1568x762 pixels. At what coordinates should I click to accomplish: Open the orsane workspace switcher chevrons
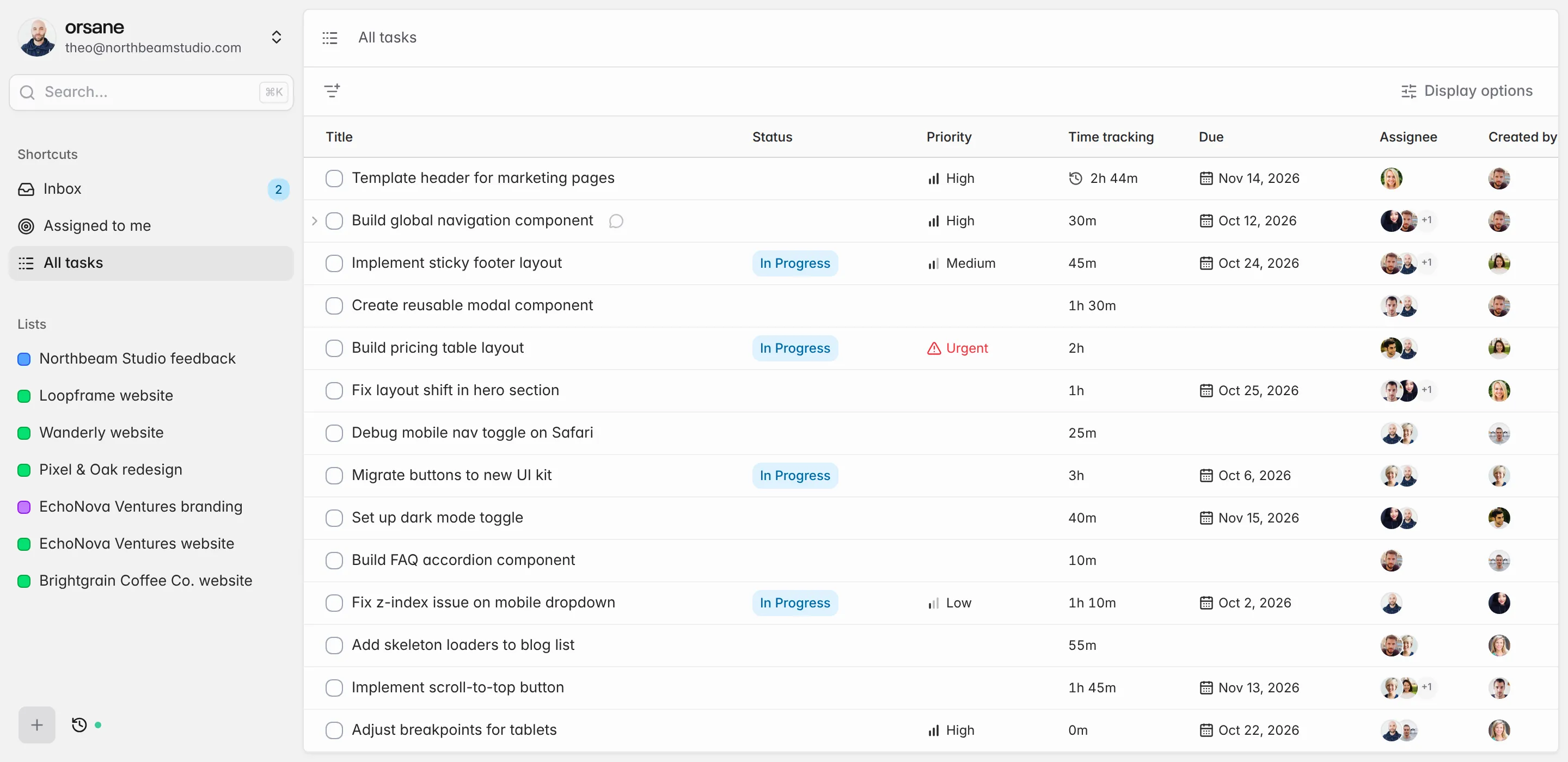277,37
